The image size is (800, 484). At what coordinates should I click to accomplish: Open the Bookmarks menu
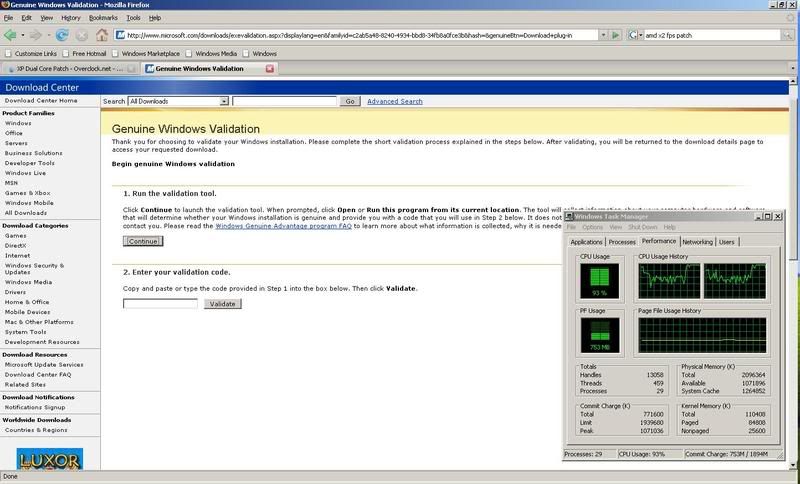point(102,18)
